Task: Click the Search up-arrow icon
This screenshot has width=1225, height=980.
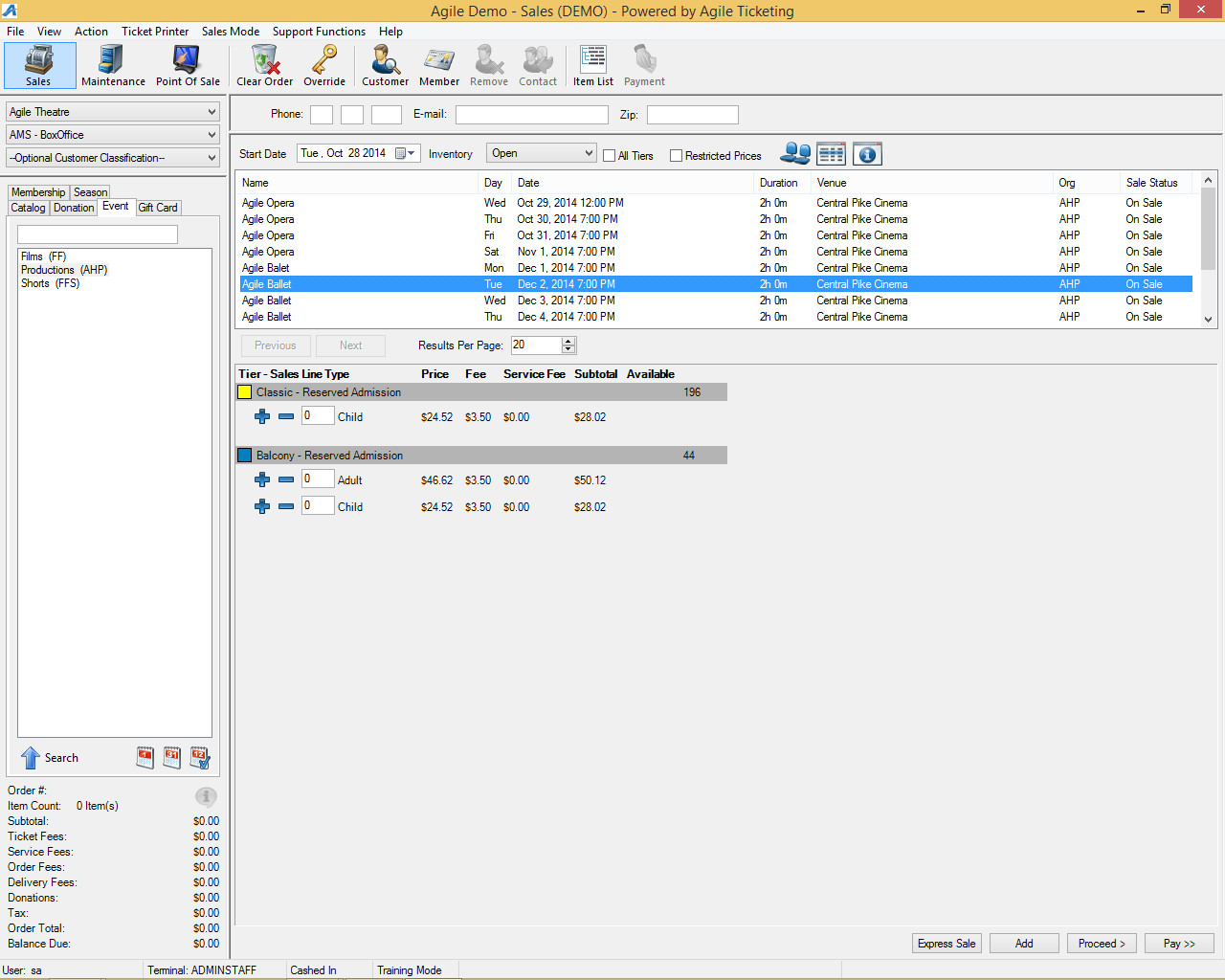Action: click(x=31, y=758)
